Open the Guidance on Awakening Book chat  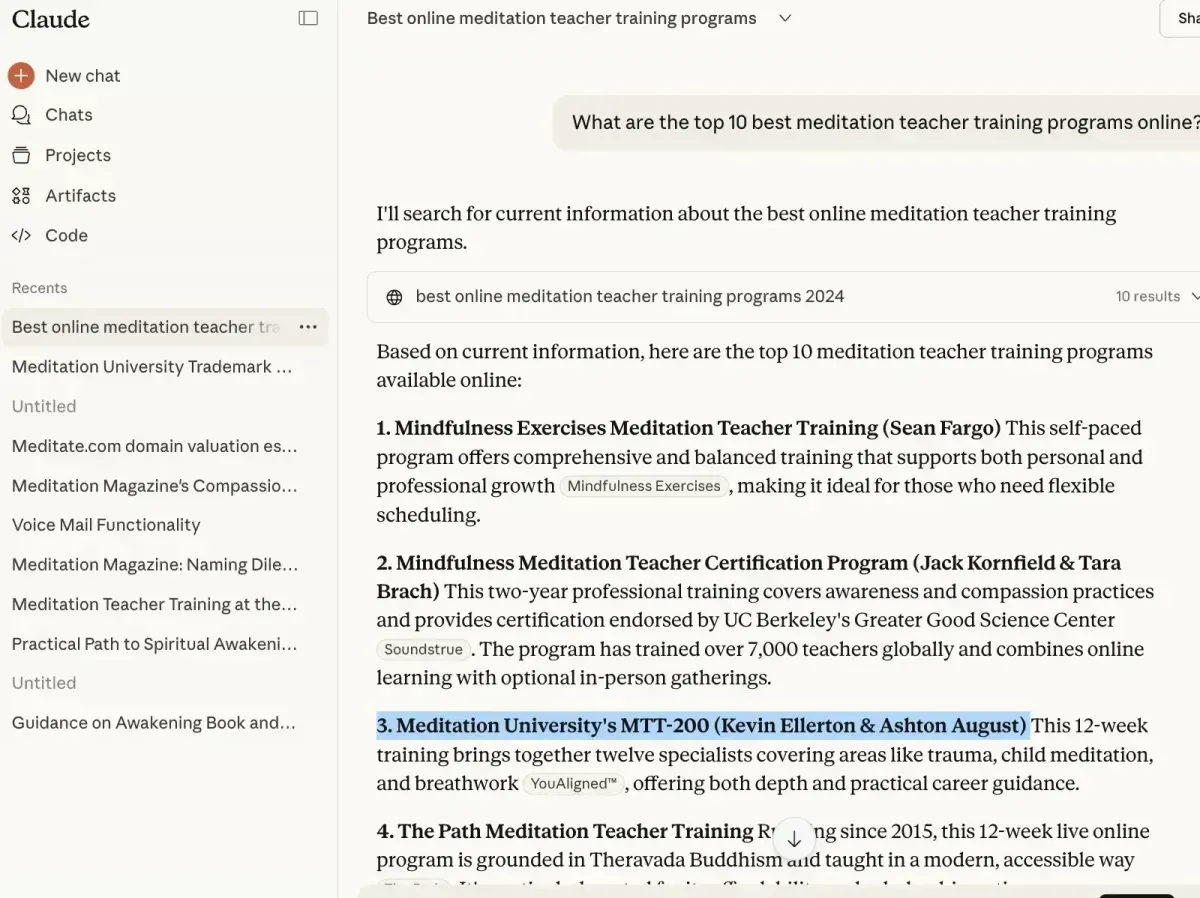tap(155, 723)
